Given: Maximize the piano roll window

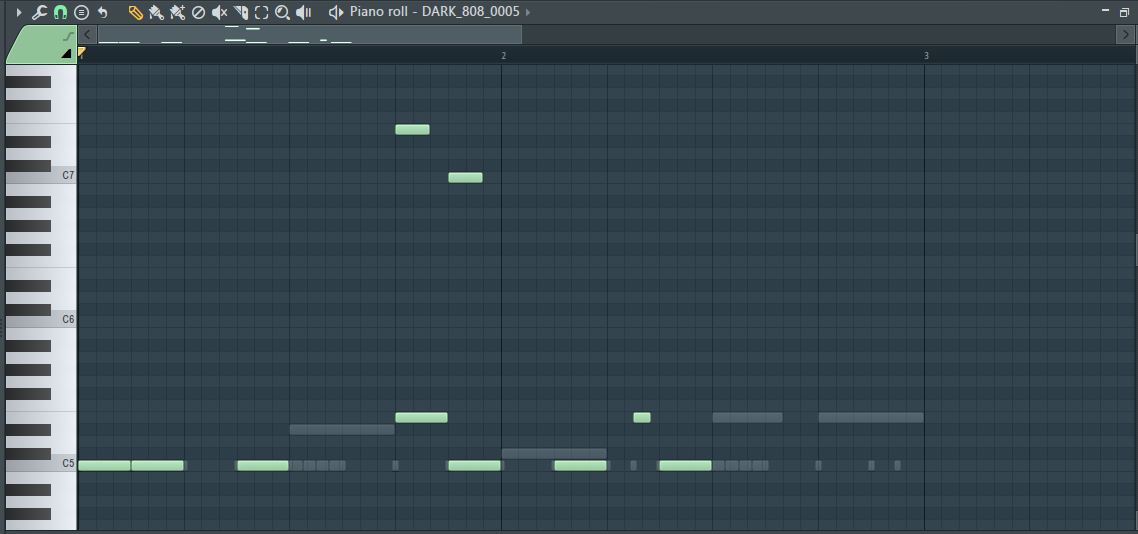Looking at the screenshot, I should coord(1125,12).
